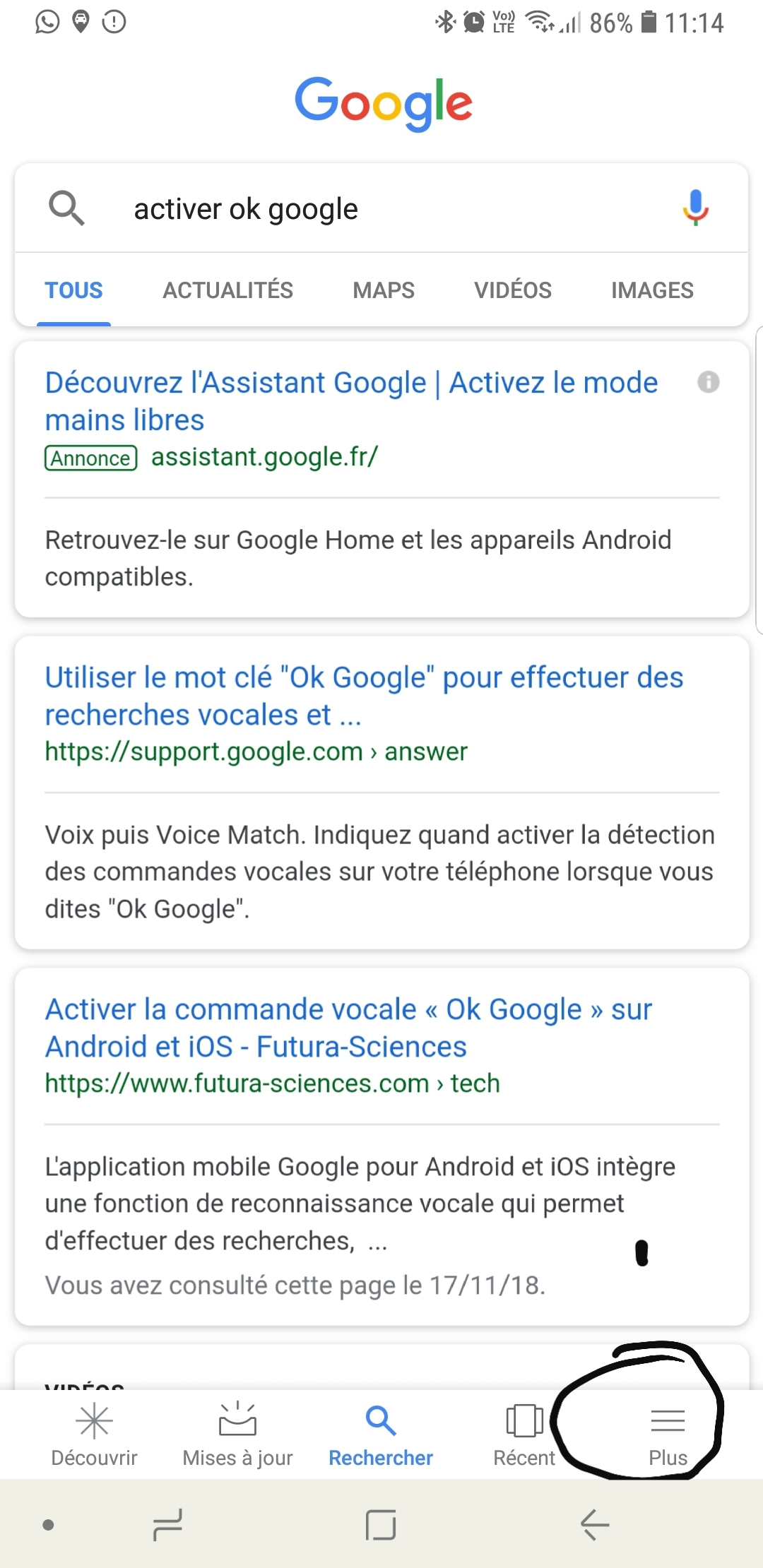Tap the voice search microphone icon
763x1568 pixels.
point(695,208)
